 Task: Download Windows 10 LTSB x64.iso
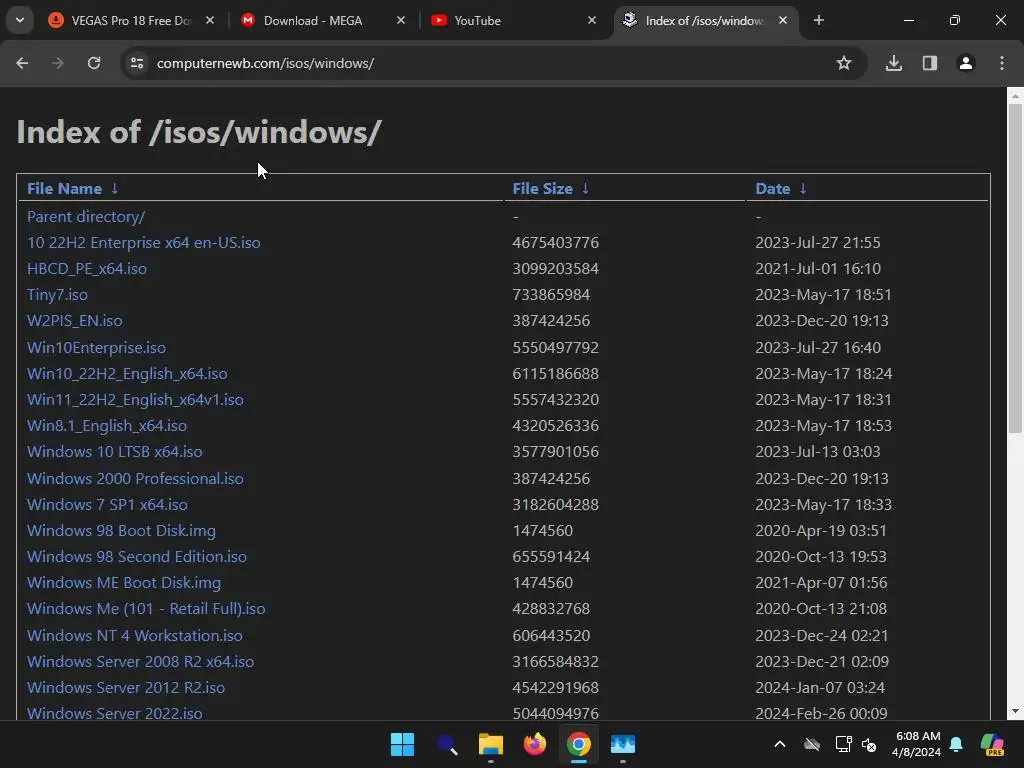pyautogui.click(x=114, y=452)
